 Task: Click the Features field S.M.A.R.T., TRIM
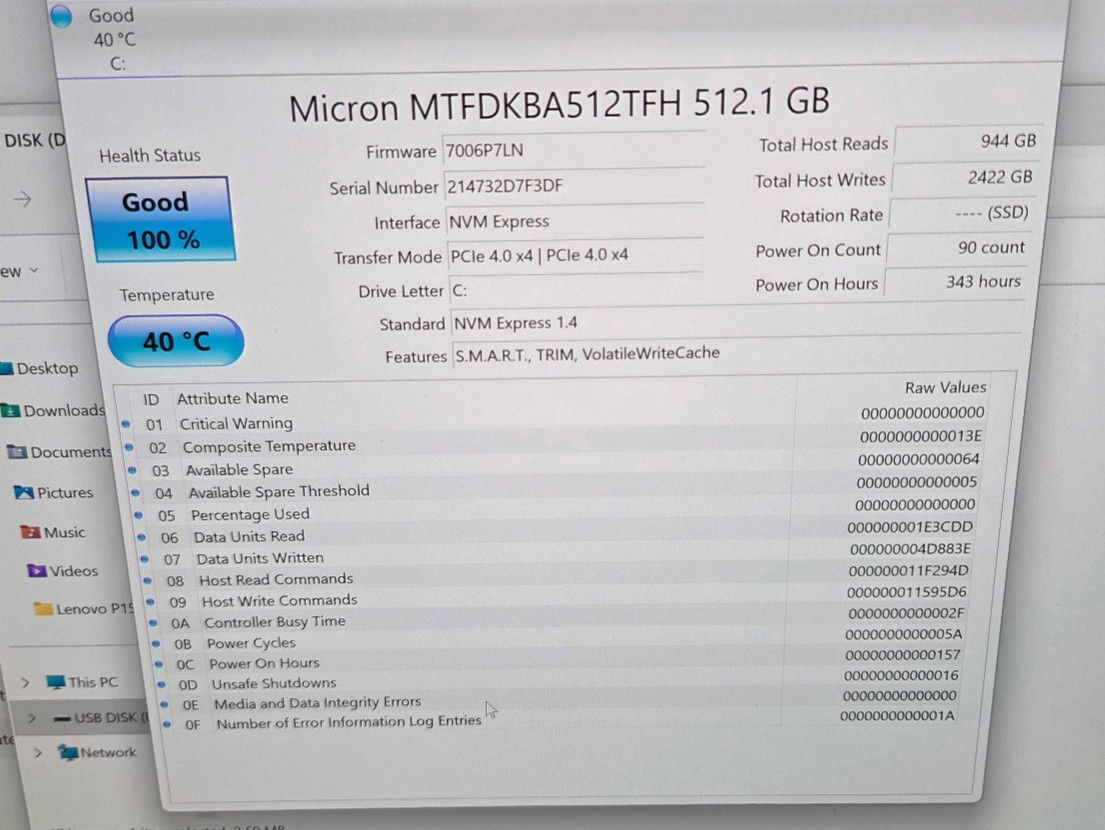click(x=736, y=352)
